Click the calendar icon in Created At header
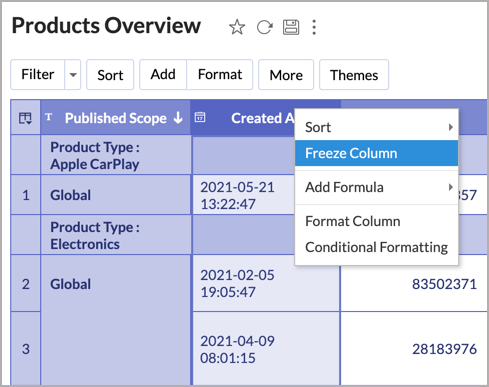 (200, 117)
